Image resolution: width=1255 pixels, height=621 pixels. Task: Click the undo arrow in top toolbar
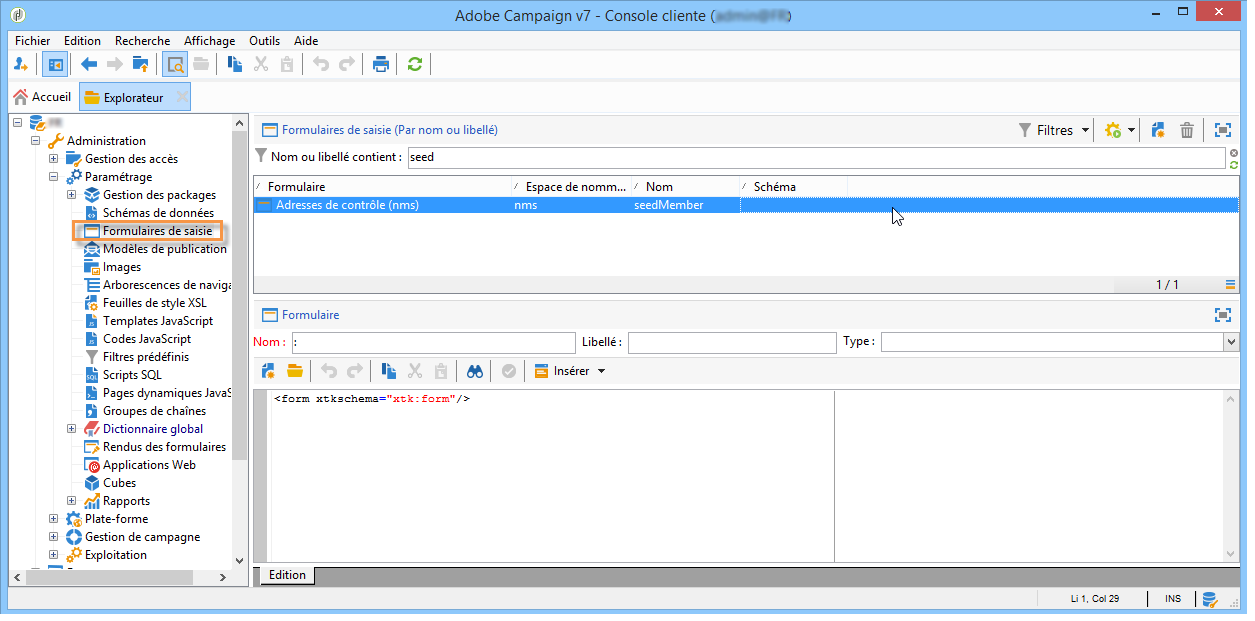pos(321,64)
